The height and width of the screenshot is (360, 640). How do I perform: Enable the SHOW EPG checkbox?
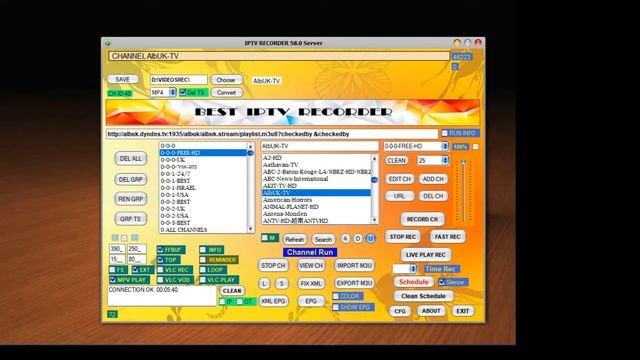pyautogui.click(x=336, y=307)
